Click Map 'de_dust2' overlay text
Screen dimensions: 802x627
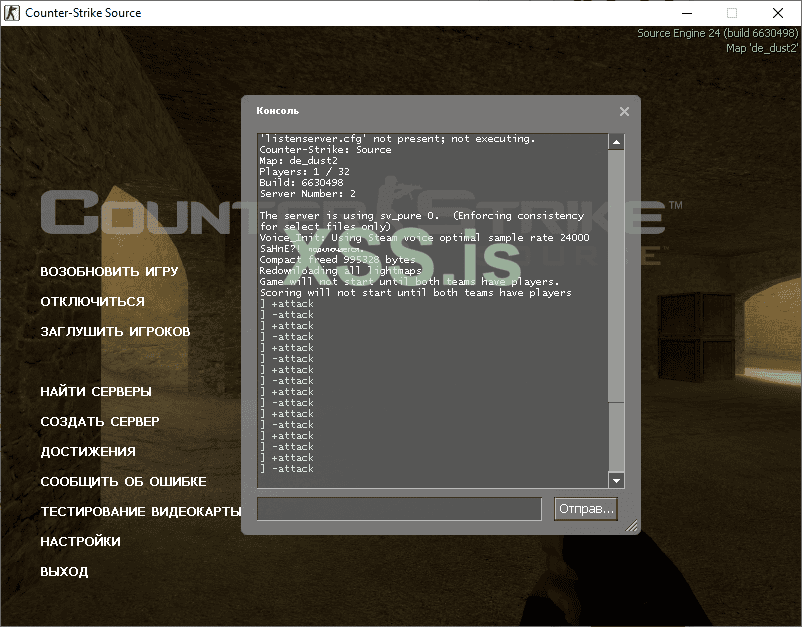coord(762,48)
